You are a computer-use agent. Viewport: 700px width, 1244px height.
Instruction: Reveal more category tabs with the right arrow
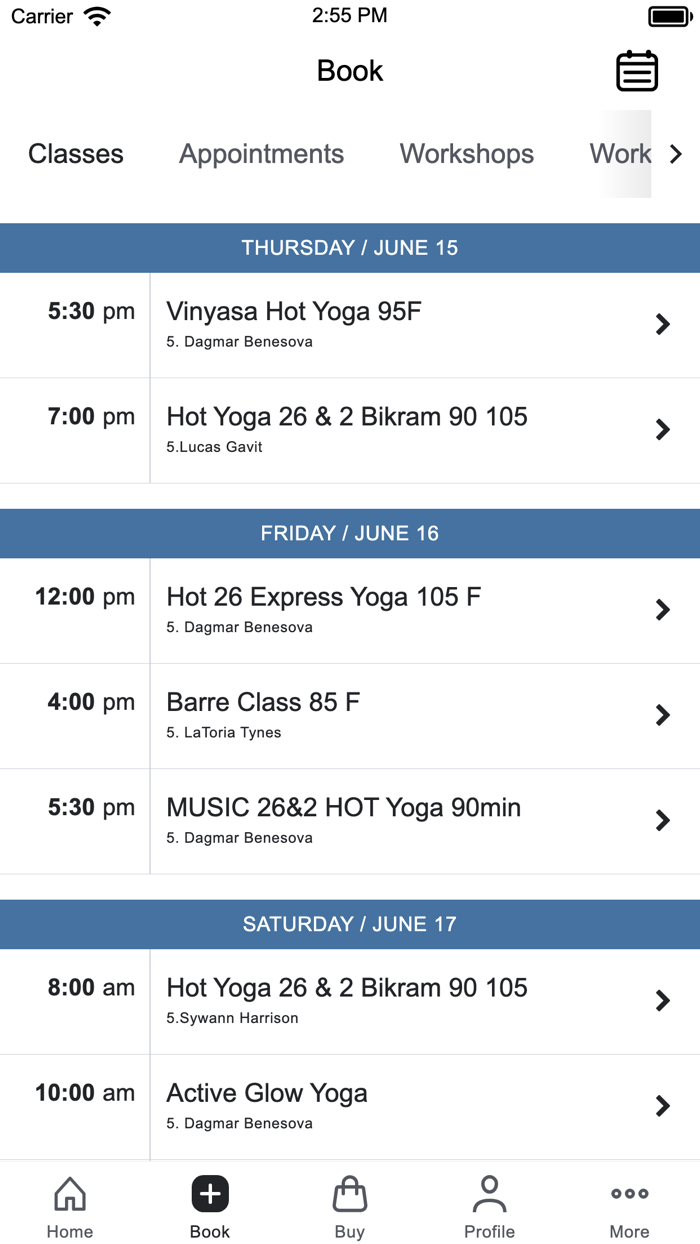pos(676,154)
